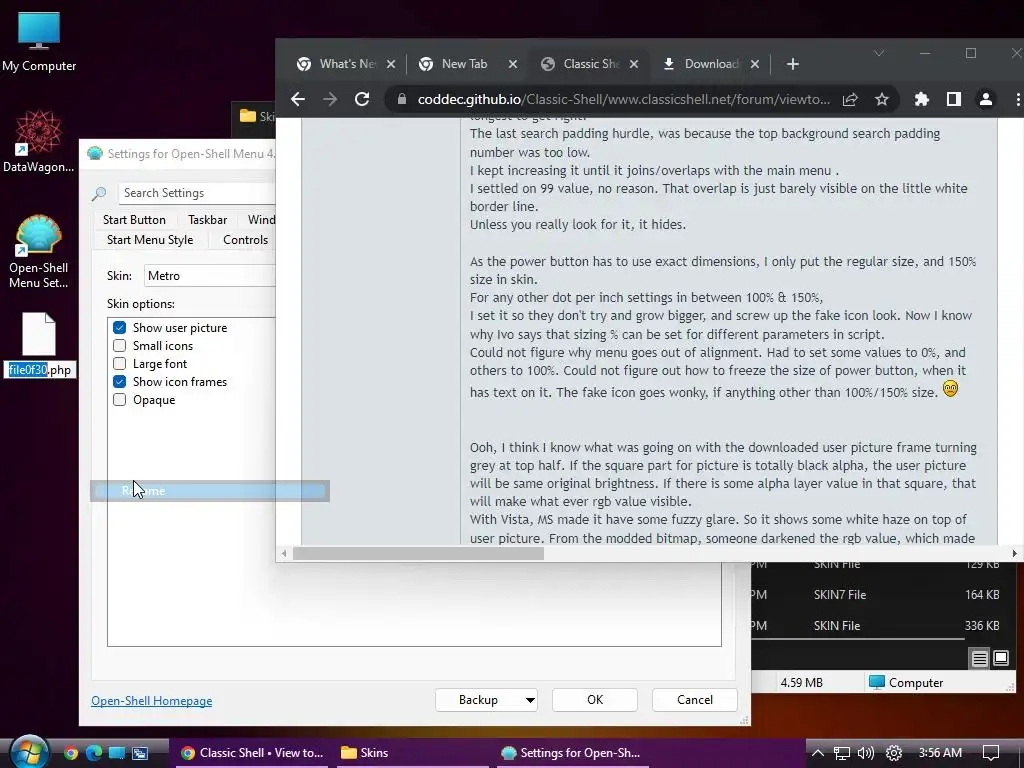Open the Chrome profile avatar icon

click(x=985, y=99)
